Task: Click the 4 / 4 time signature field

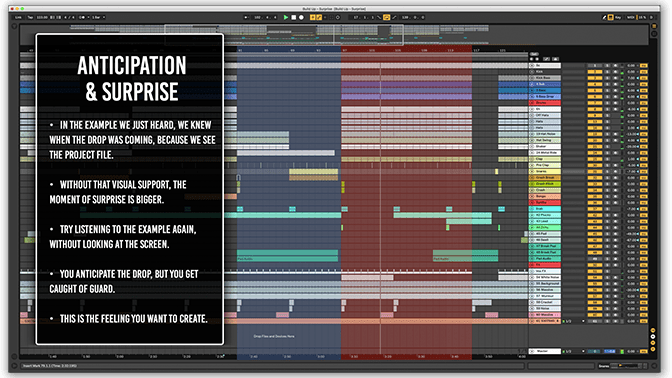Action: (x=68, y=18)
